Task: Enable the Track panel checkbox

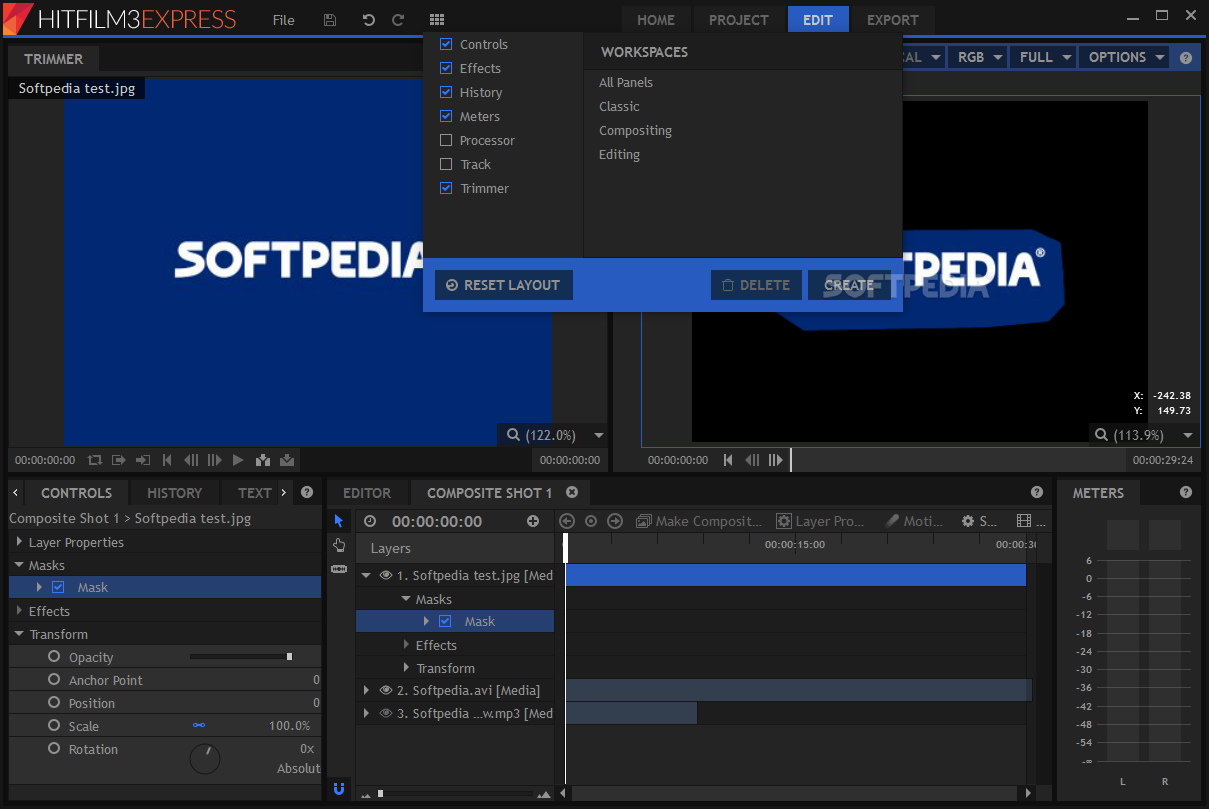Action: coord(446,164)
